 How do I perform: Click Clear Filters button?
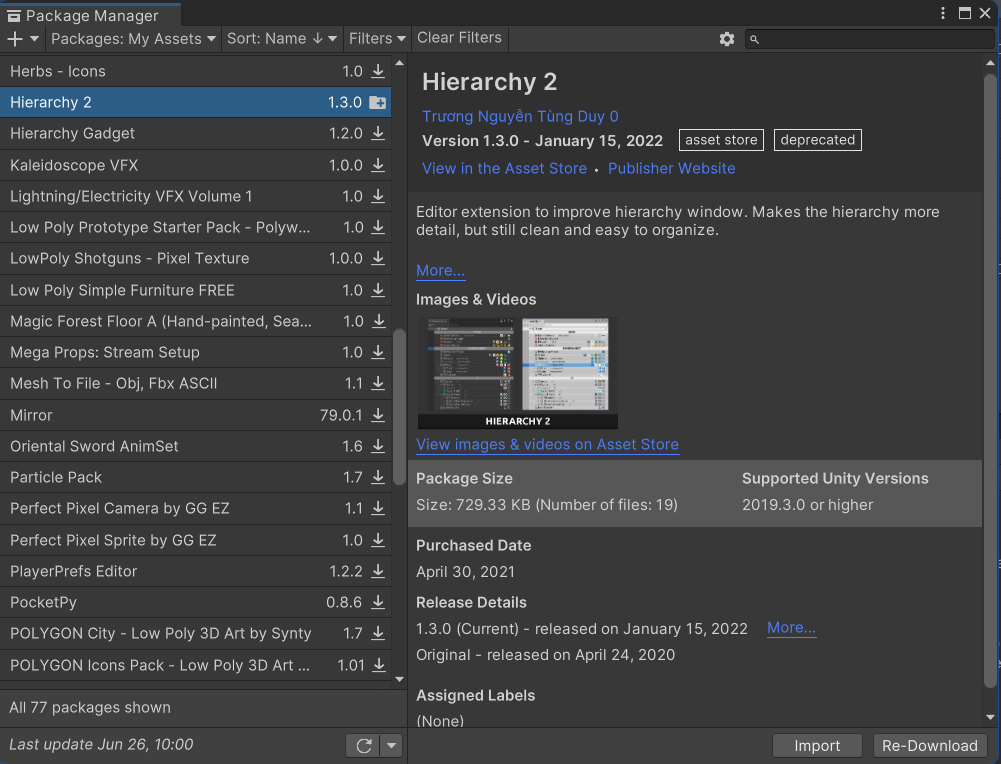459,38
